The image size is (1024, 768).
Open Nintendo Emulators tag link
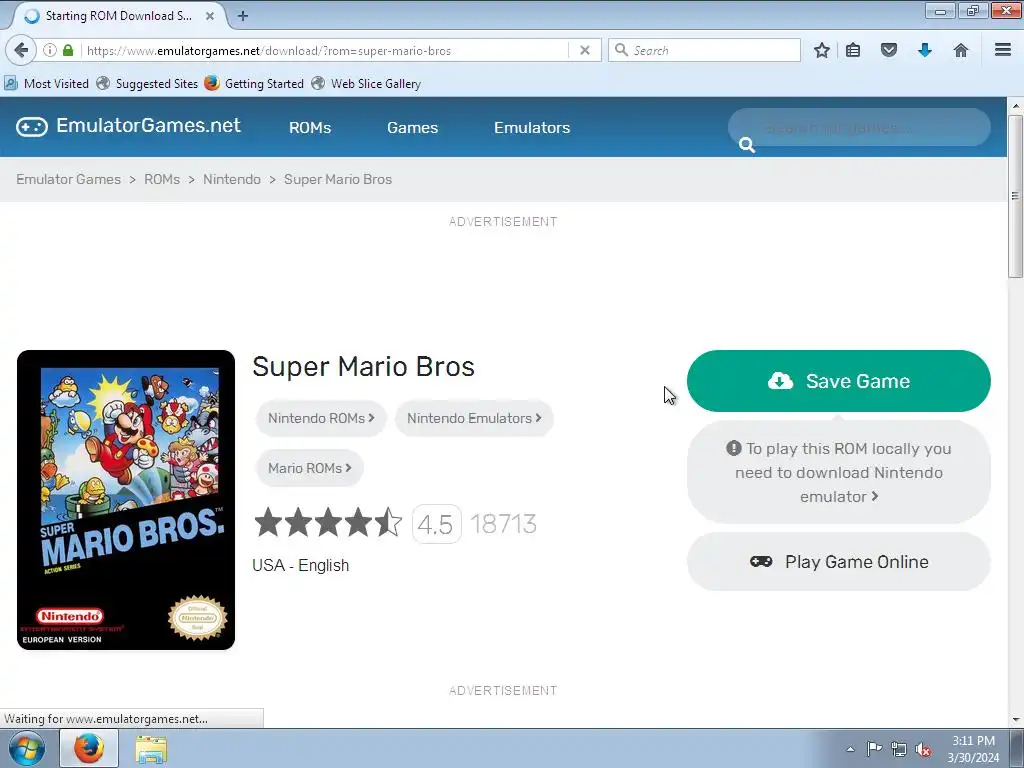pos(474,418)
